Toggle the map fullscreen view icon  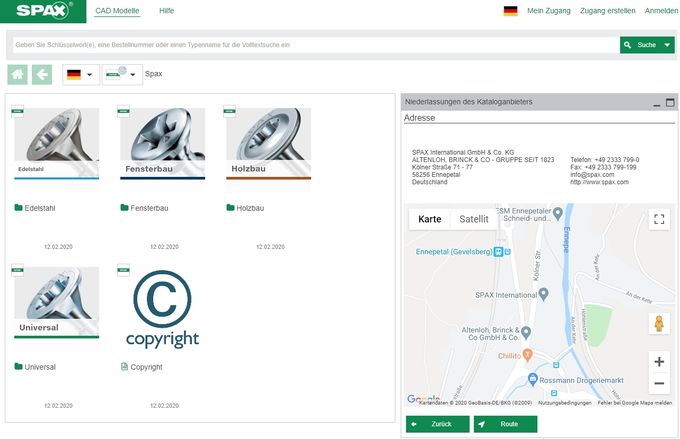[x=658, y=219]
